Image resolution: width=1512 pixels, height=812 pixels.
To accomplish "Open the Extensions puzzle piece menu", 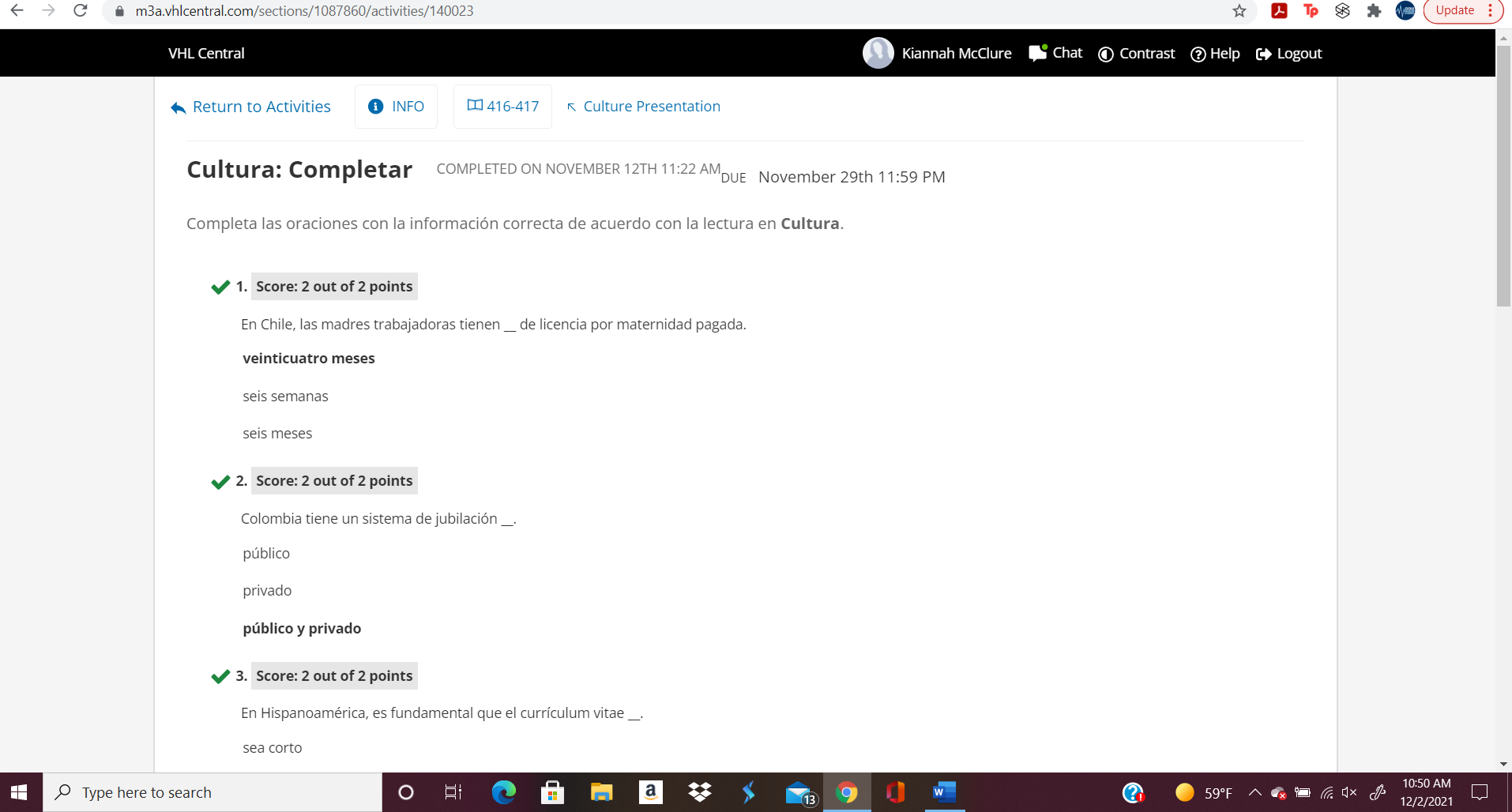I will pyautogui.click(x=1374, y=11).
